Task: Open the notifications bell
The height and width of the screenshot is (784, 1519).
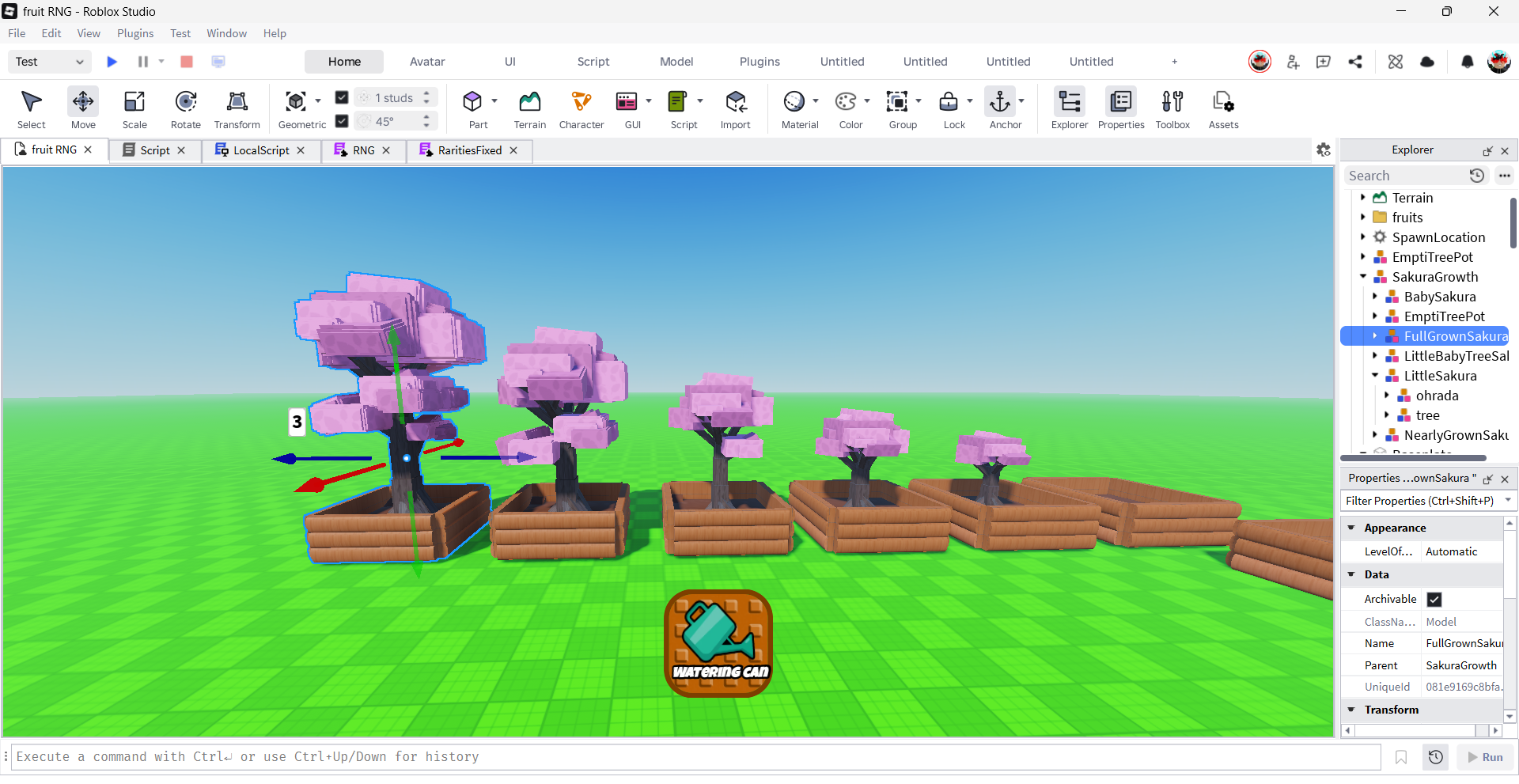Action: (x=1468, y=62)
